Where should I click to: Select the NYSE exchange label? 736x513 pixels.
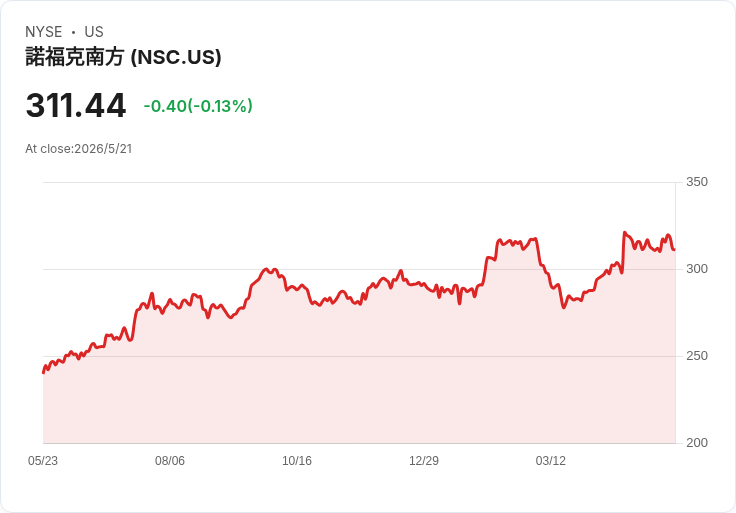tap(44, 32)
